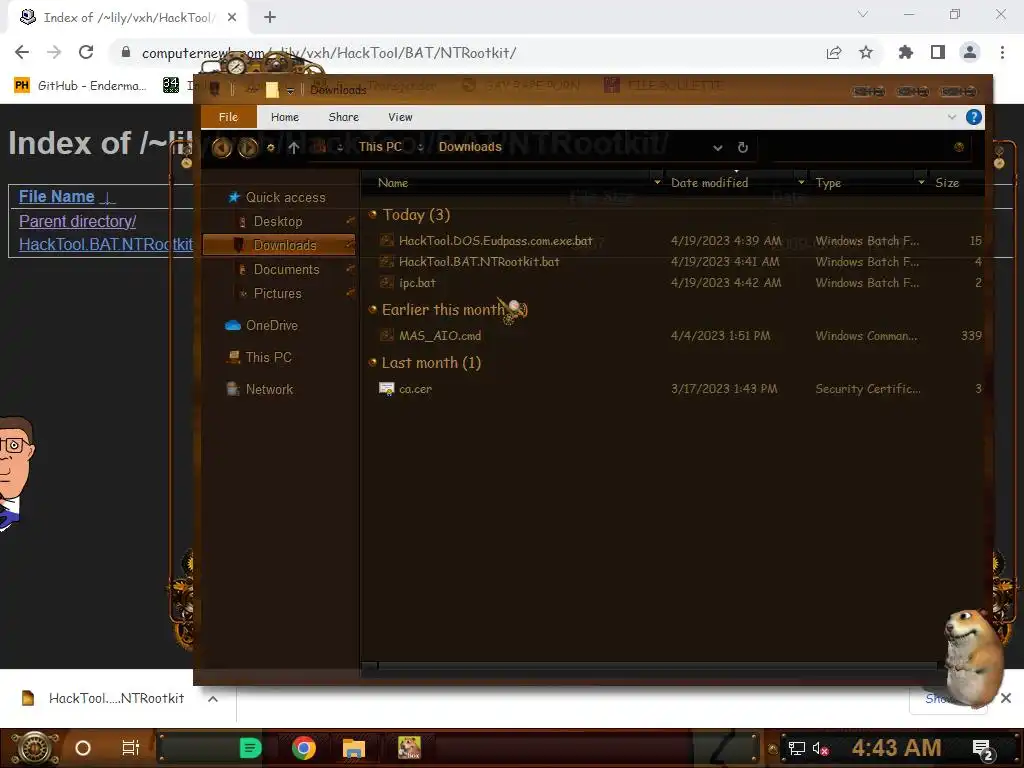Image resolution: width=1024 pixels, height=768 pixels.
Task: Open Documents in navigation pane
Action: pos(286,269)
